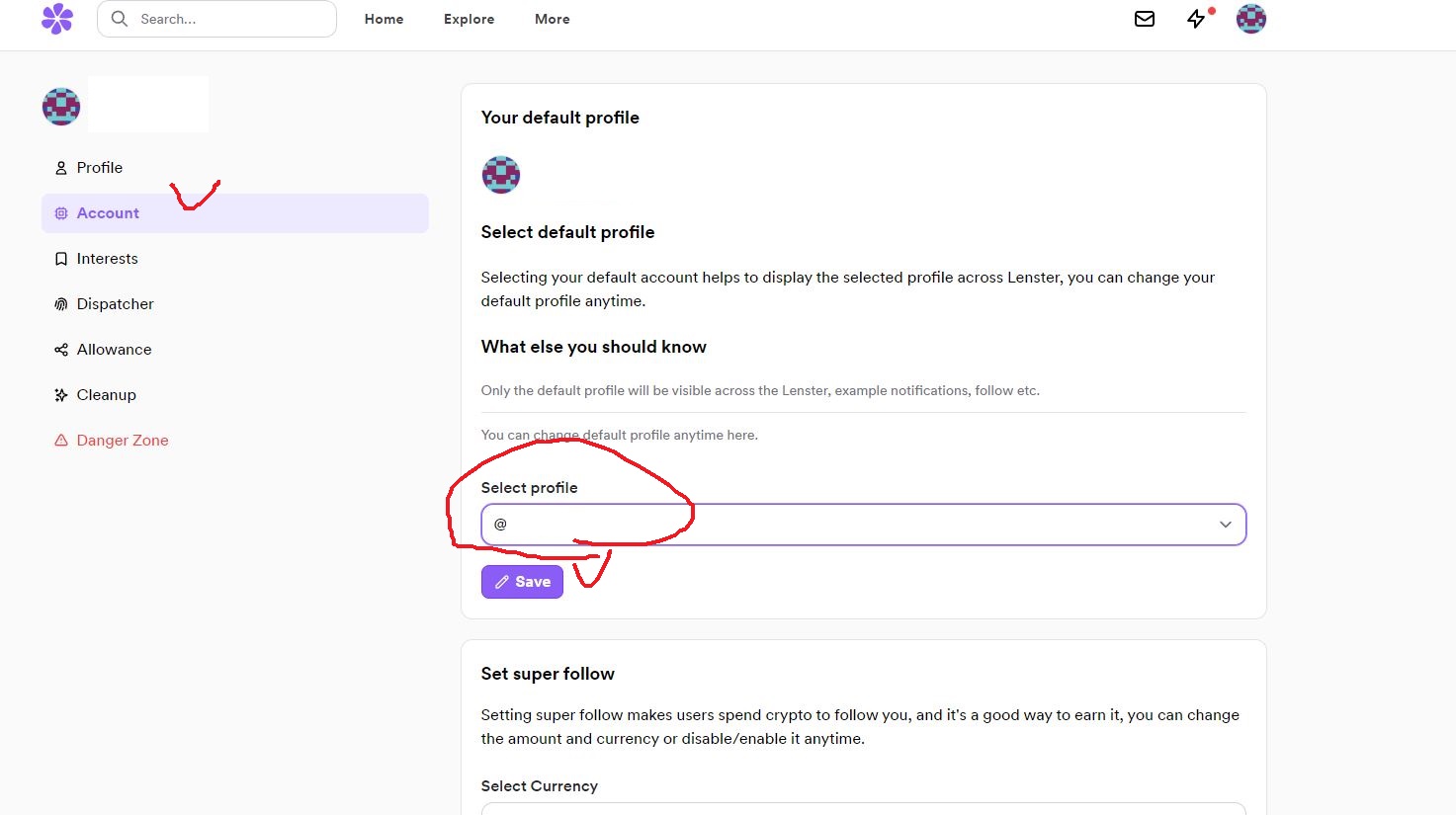The image size is (1456, 815).
Task: Open Dispatcher settings
Action: [x=235, y=304]
